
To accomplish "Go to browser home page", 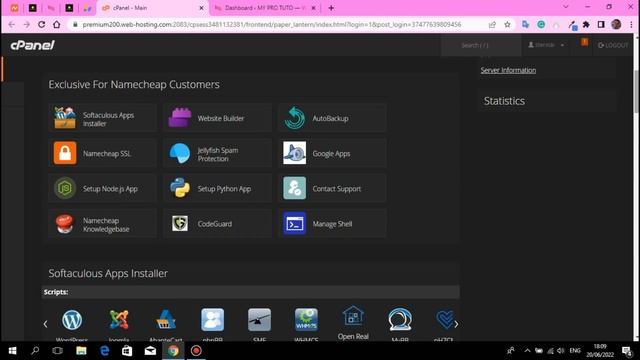I will coord(57,24).
